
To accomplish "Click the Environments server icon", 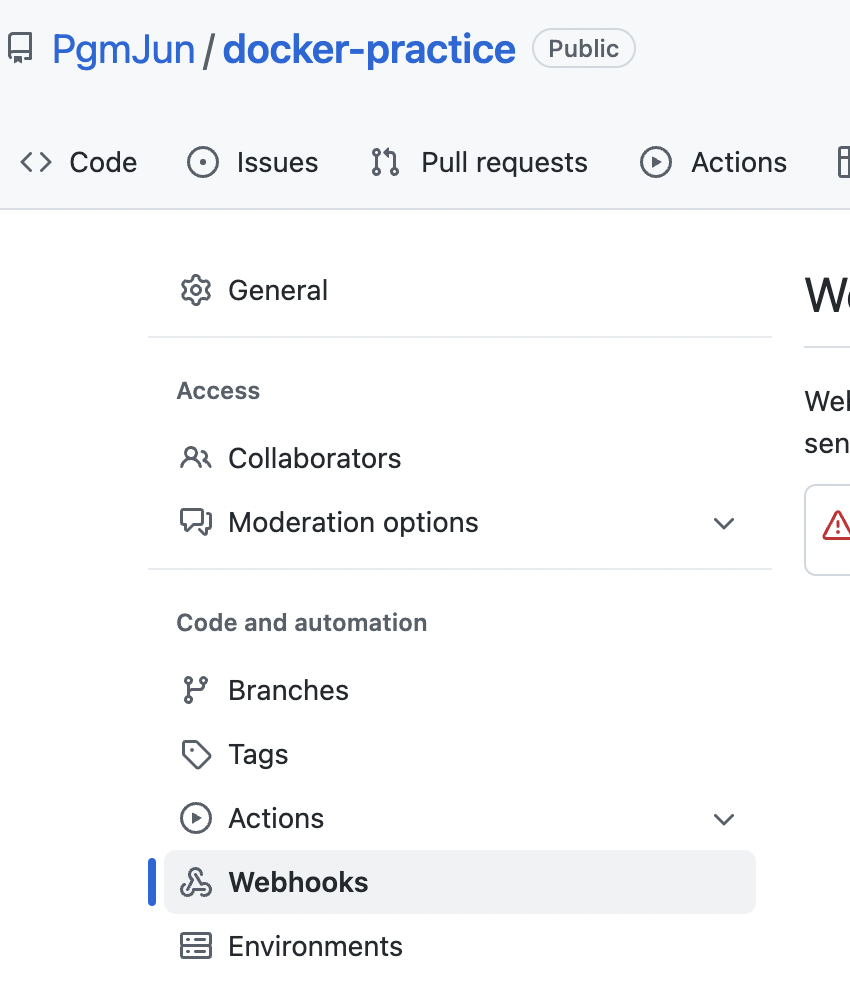I will click(x=196, y=946).
